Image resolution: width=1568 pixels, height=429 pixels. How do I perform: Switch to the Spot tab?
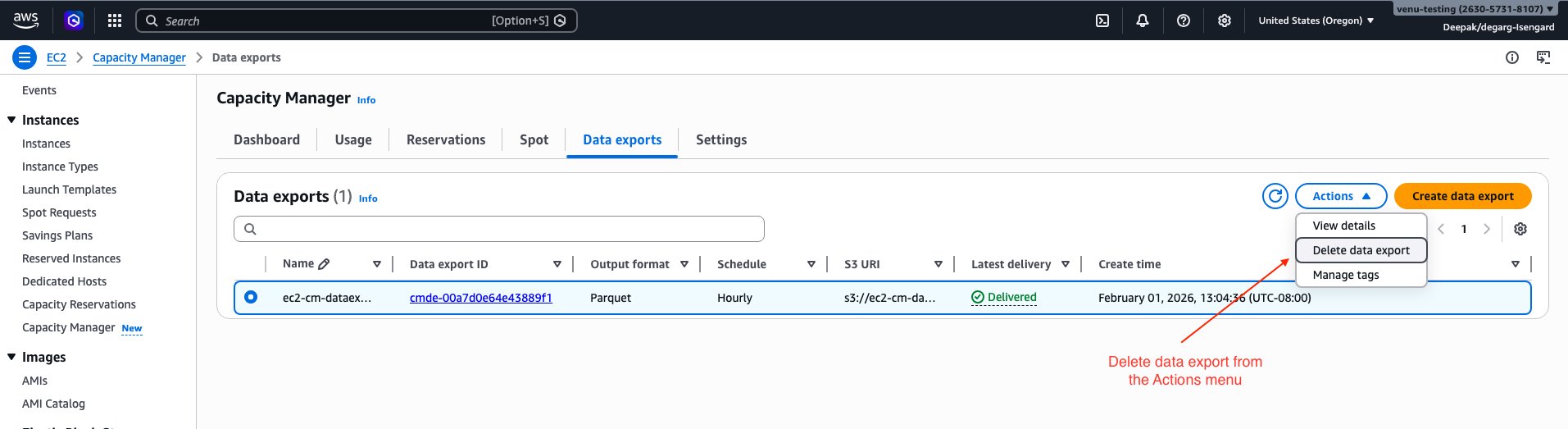pyautogui.click(x=534, y=139)
